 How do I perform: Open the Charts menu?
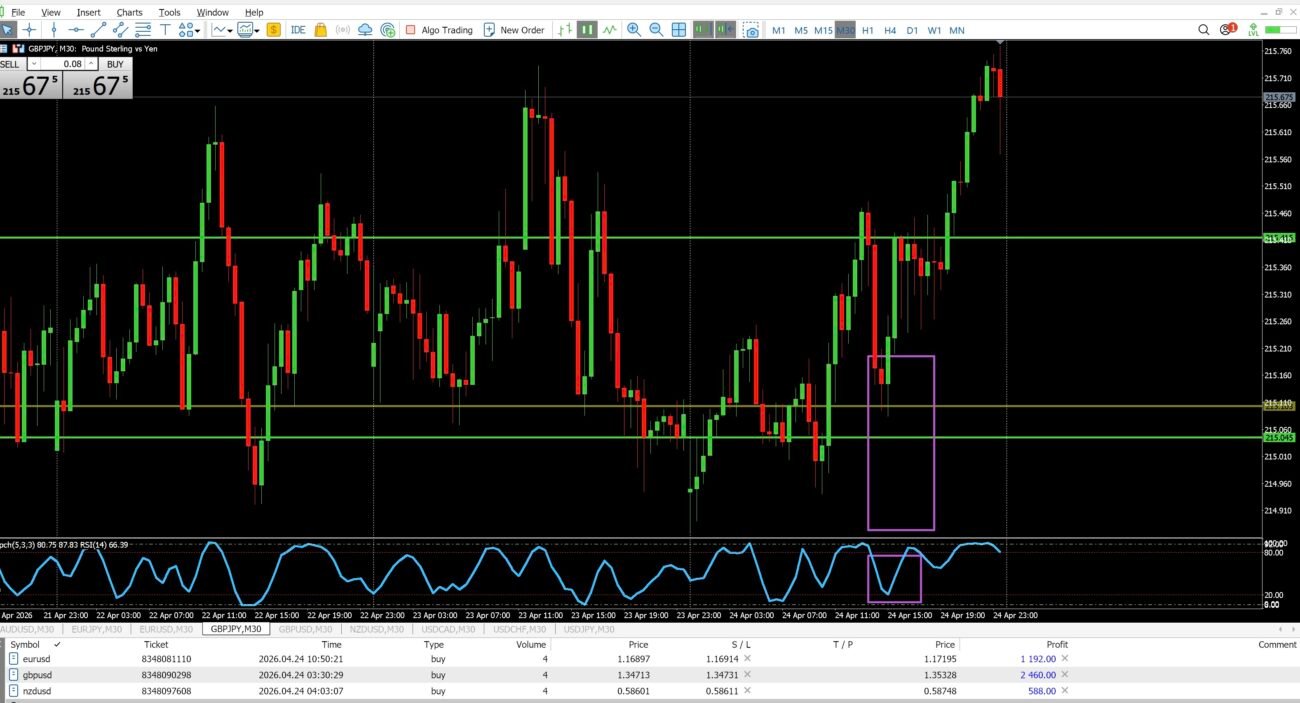(129, 12)
